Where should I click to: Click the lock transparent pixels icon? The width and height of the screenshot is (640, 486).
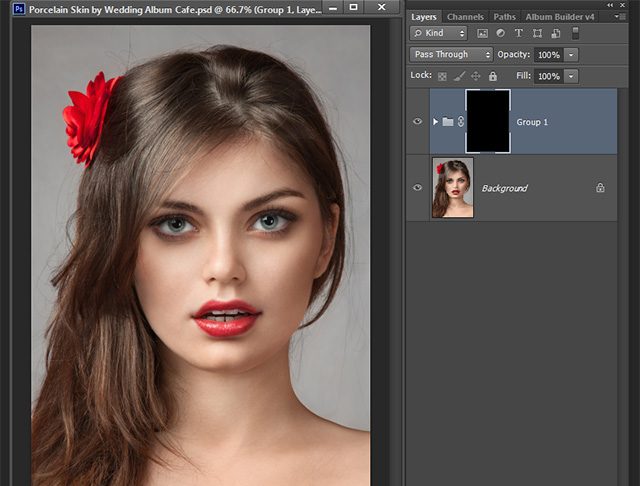pyautogui.click(x=442, y=76)
